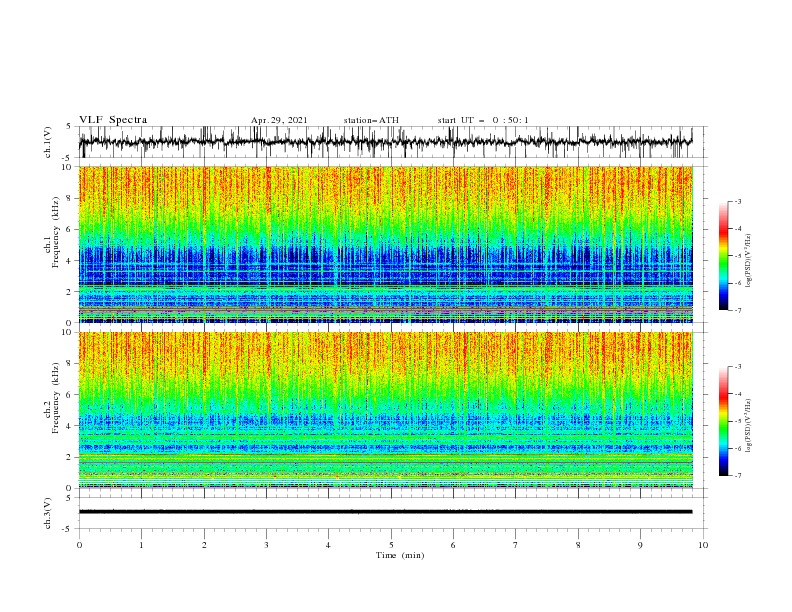Click log(PSD) label beside ch.1 colorbar

pyautogui.click(x=749, y=261)
